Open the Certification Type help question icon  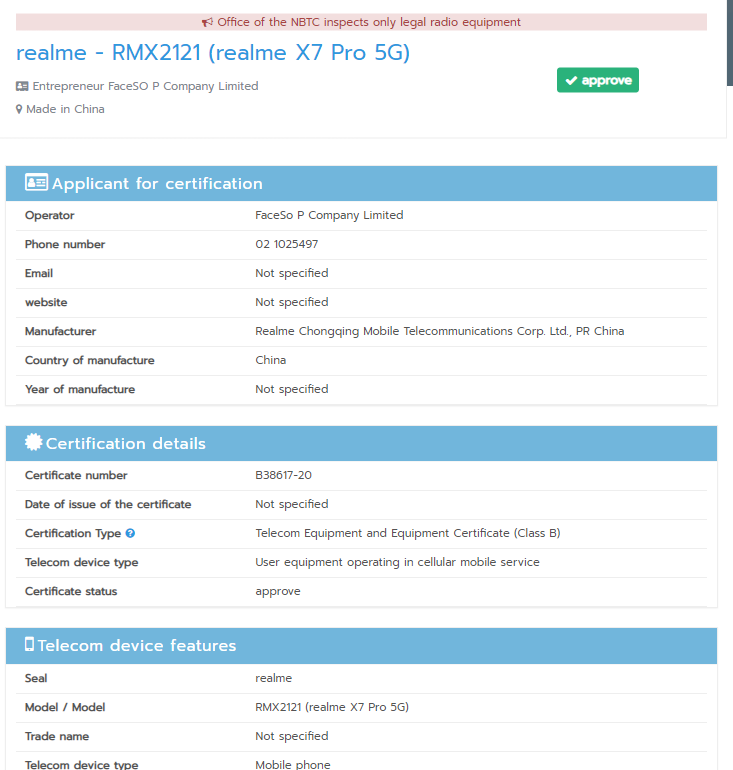point(130,533)
